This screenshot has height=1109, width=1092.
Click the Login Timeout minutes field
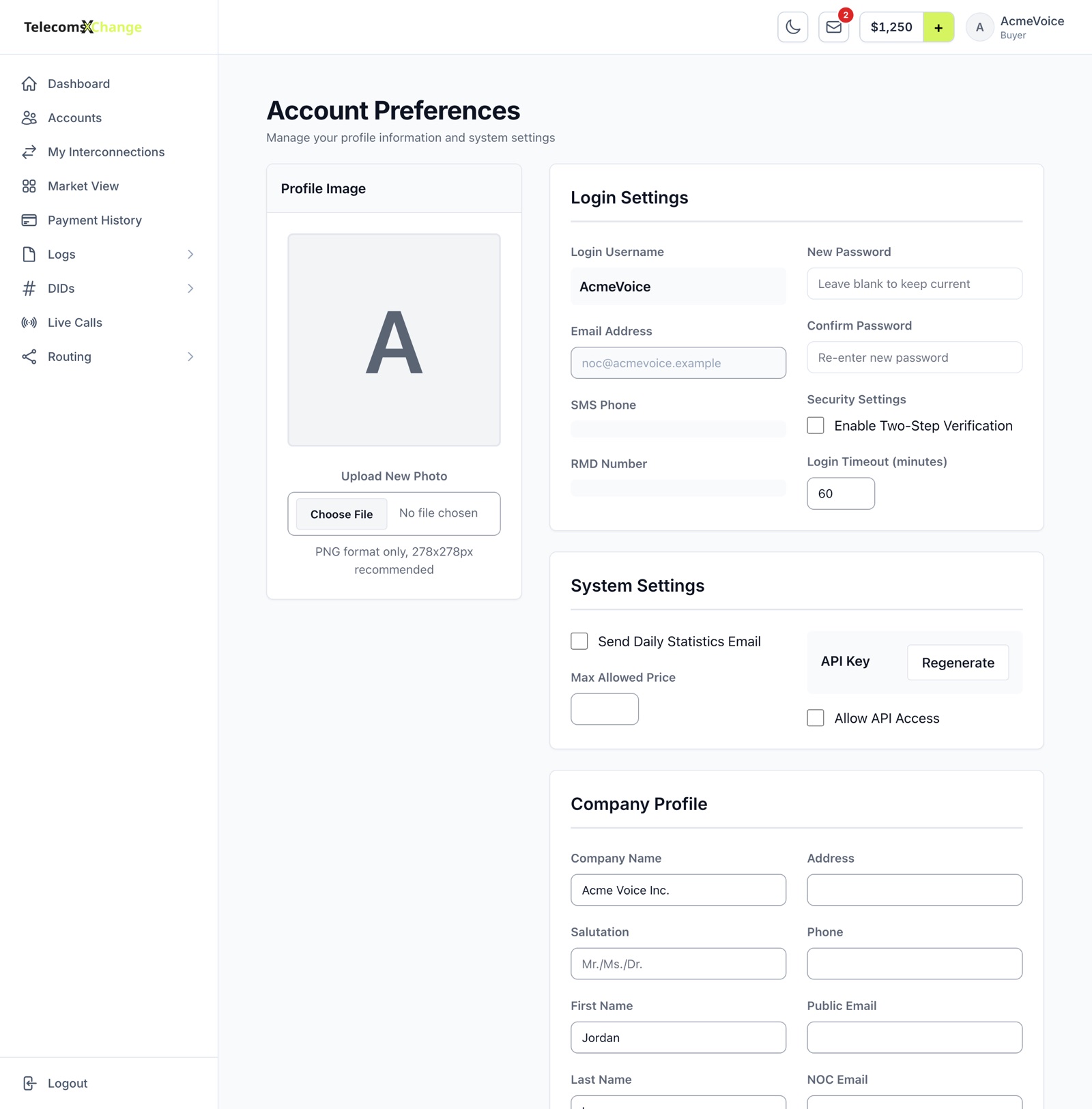pyautogui.click(x=841, y=493)
